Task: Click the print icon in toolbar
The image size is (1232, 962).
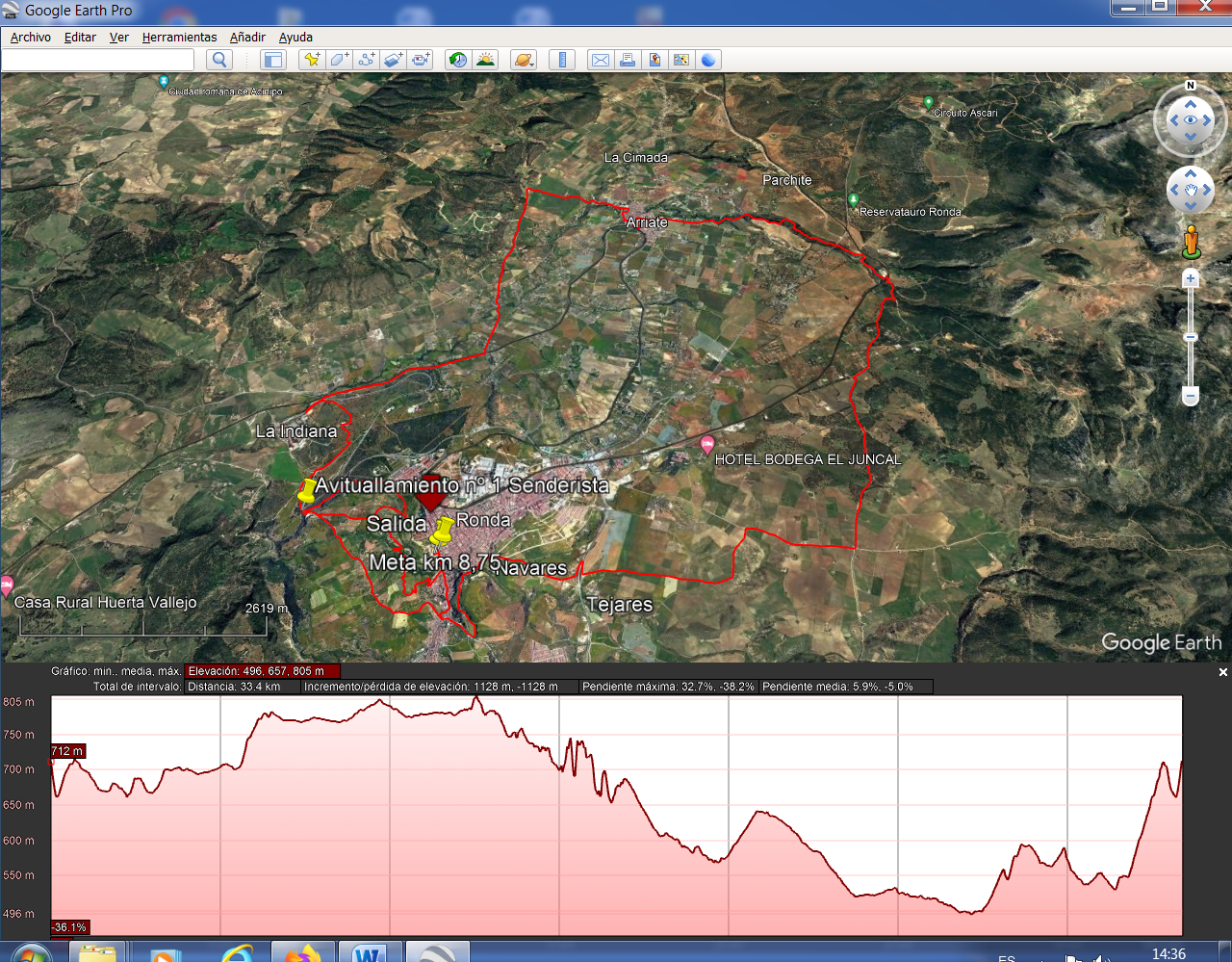Action: 628,60
